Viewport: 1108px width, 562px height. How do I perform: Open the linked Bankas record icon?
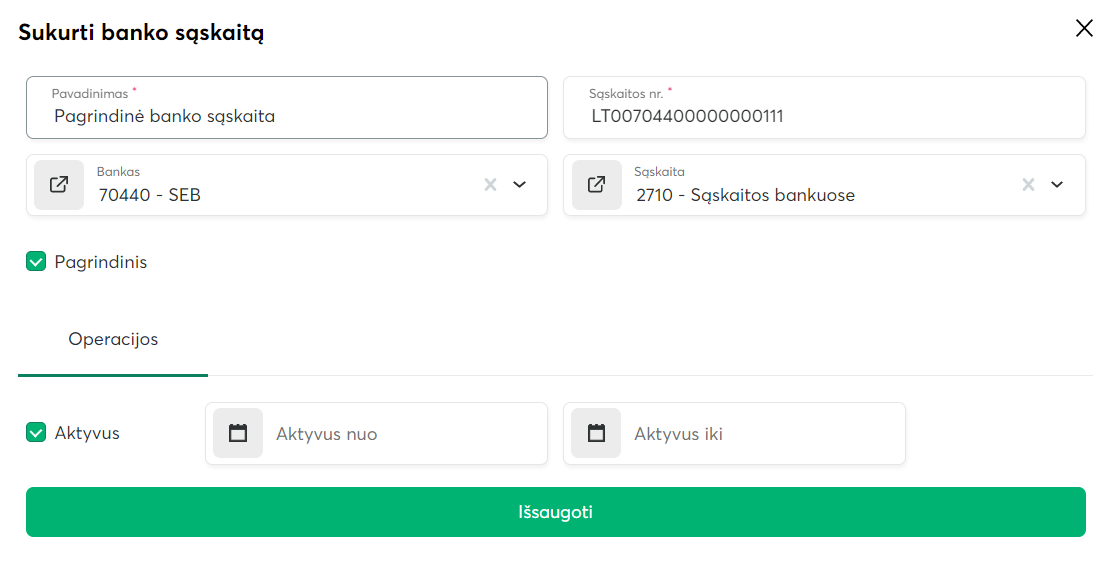point(59,185)
